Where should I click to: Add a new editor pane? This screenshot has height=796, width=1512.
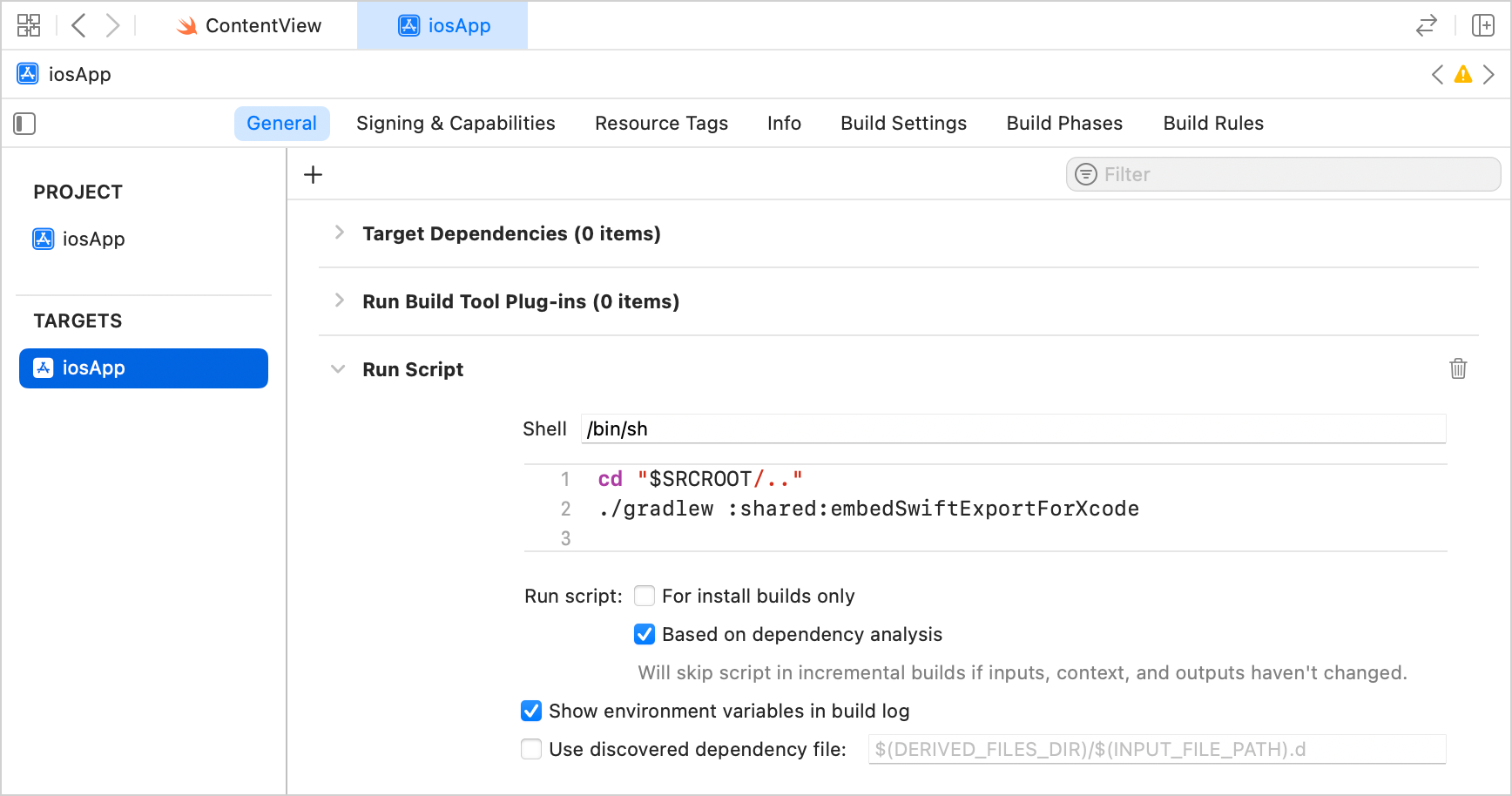1482,25
